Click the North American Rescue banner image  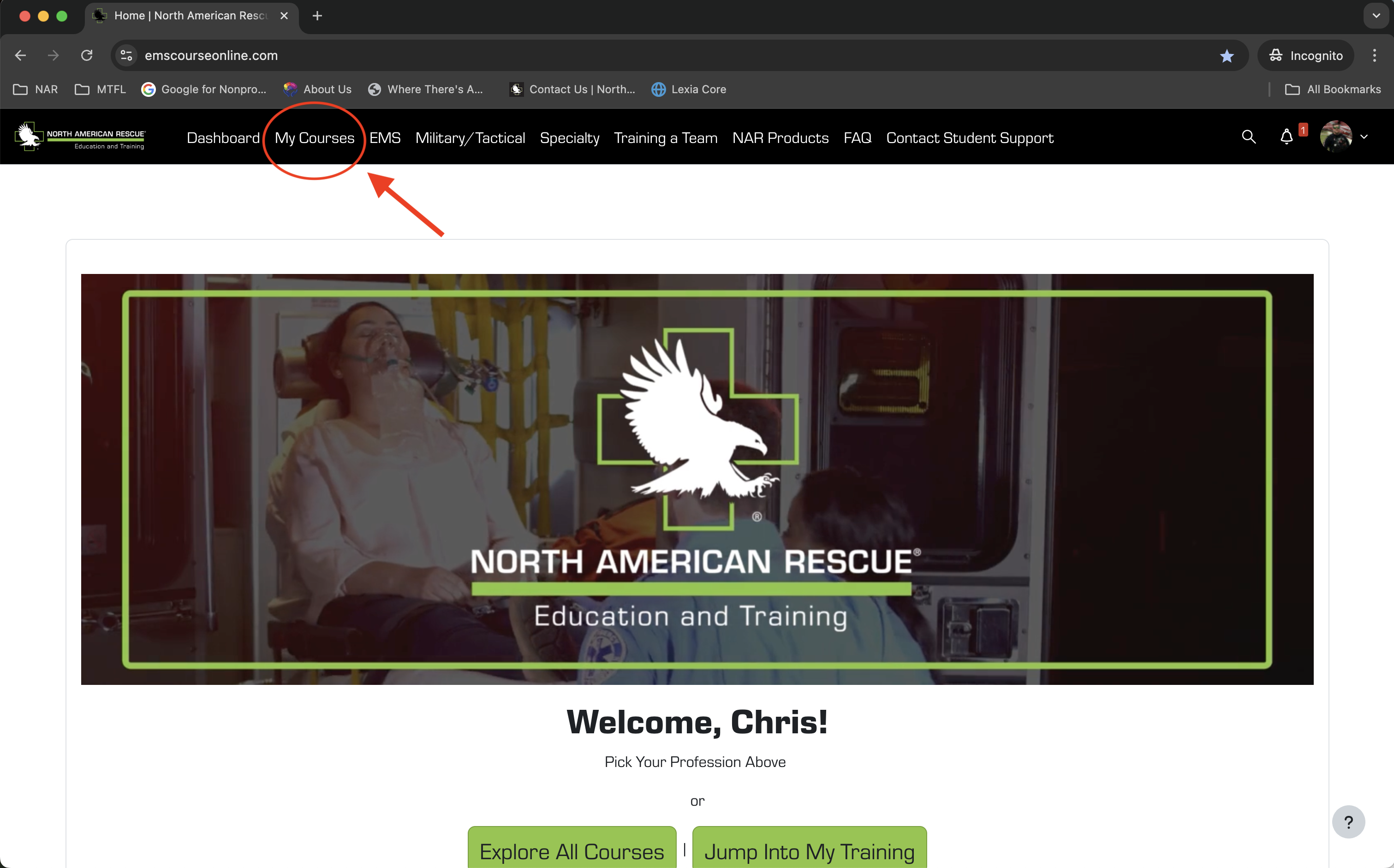[x=697, y=479]
